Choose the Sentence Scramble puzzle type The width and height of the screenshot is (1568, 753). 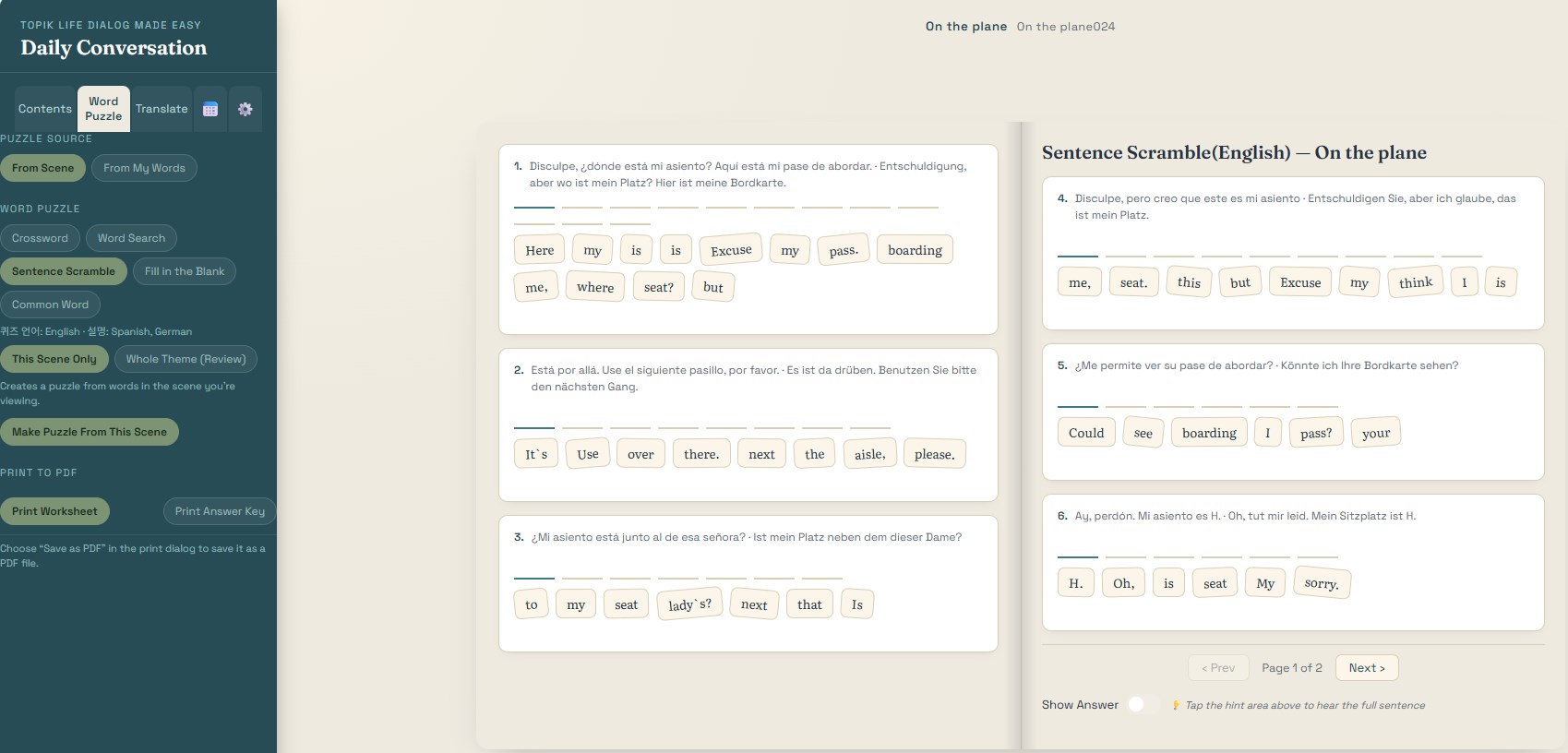[64, 271]
